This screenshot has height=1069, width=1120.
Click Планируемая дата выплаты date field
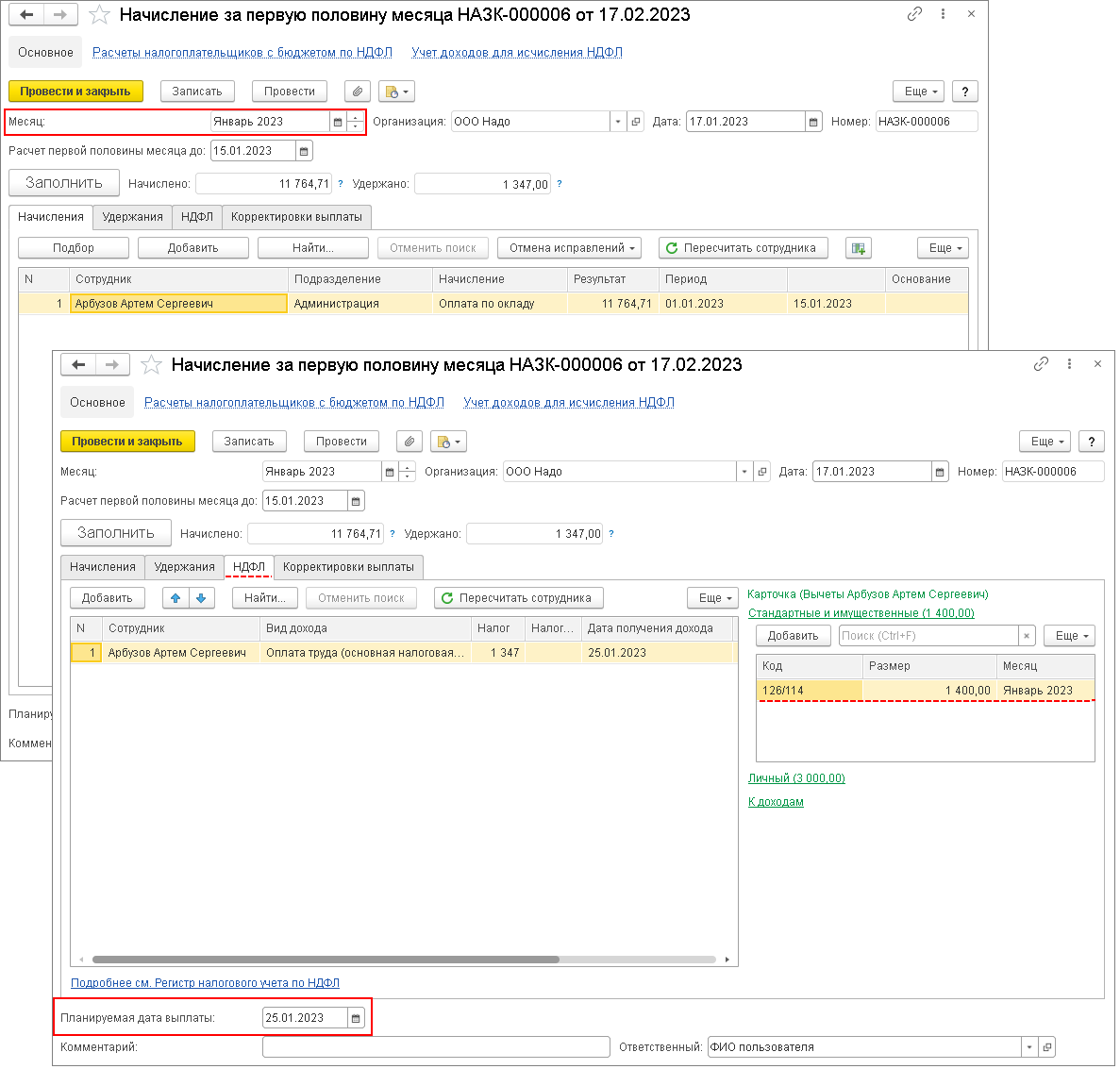coord(305,1018)
